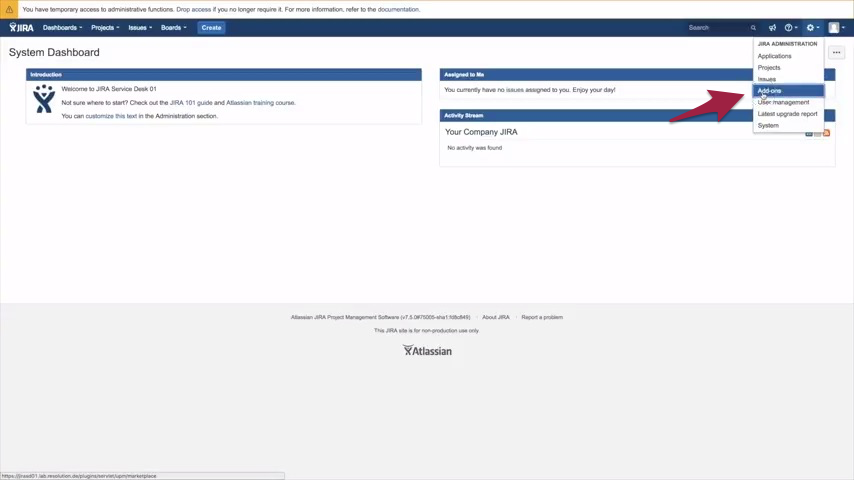Click the Welcome to JIRA Service Desk 01 text
854x480 pixels.
pyautogui.click(x=109, y=89)
